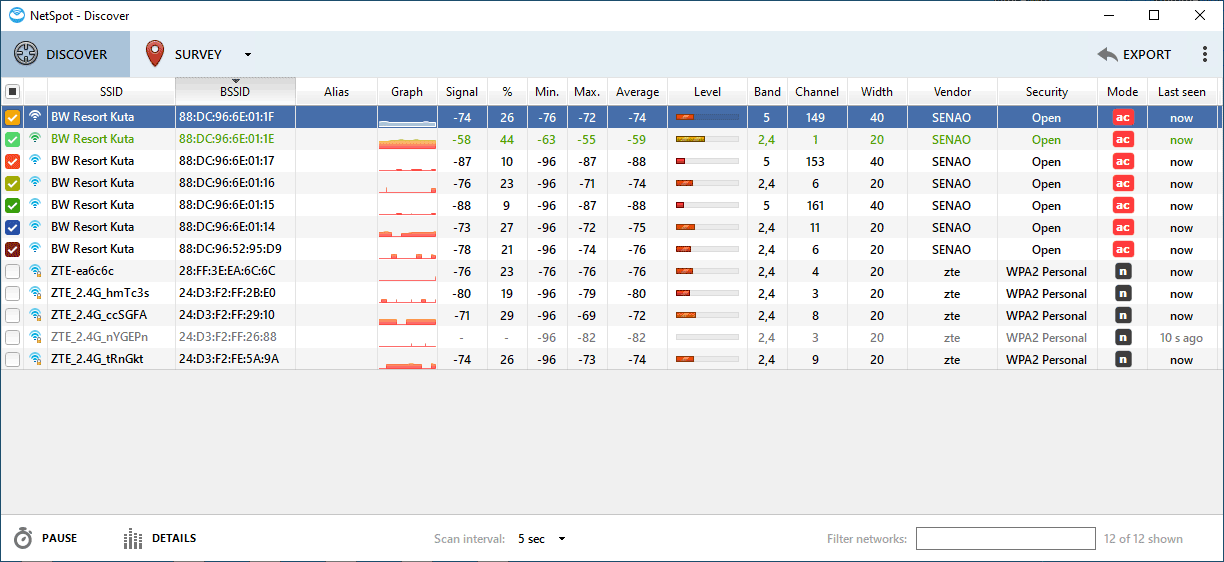Click the Band column header
The height and width of the screenshot is (562, 1224).
pyautogui.click(x=767, y=91)
